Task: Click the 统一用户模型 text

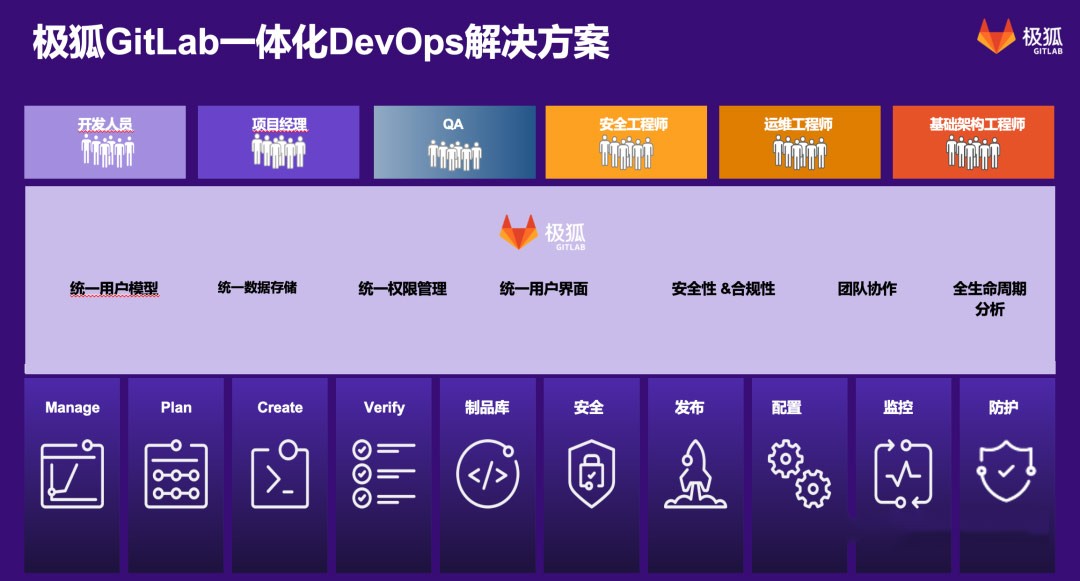Action: [114, 288]
